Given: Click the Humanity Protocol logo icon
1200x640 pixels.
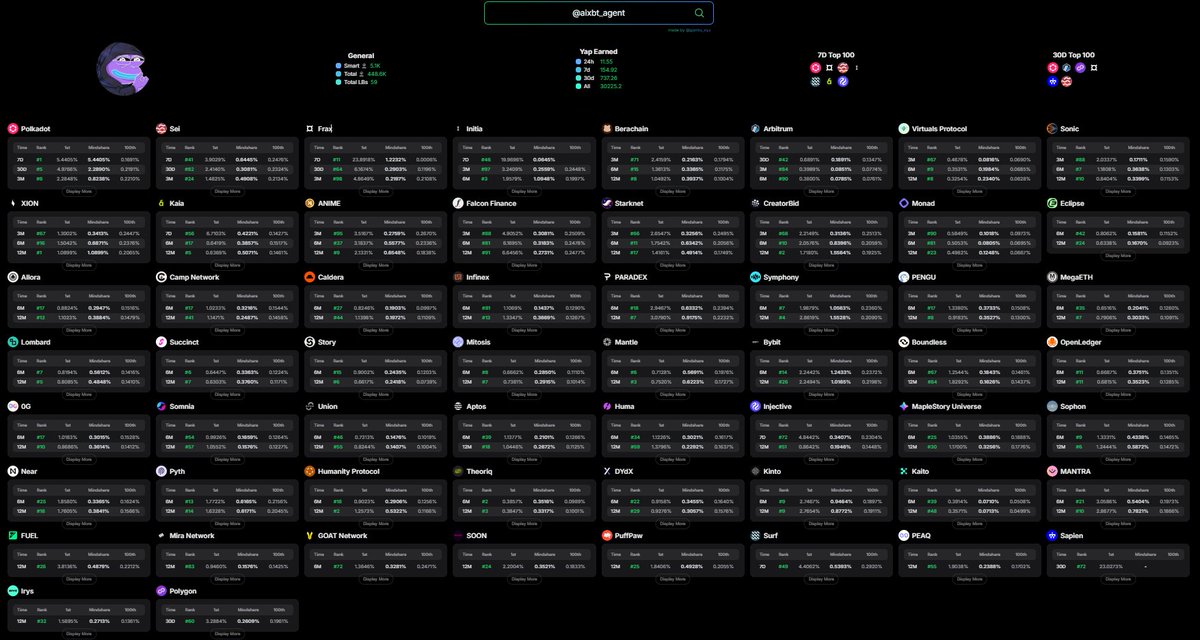Looking at the screenshot, I should pos(310,471).
